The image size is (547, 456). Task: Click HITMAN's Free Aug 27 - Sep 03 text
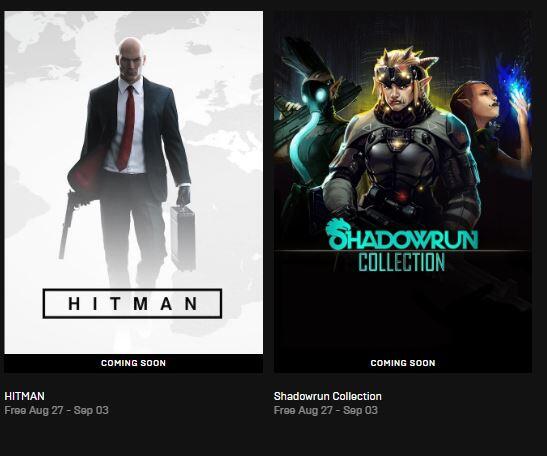(57, 410)
